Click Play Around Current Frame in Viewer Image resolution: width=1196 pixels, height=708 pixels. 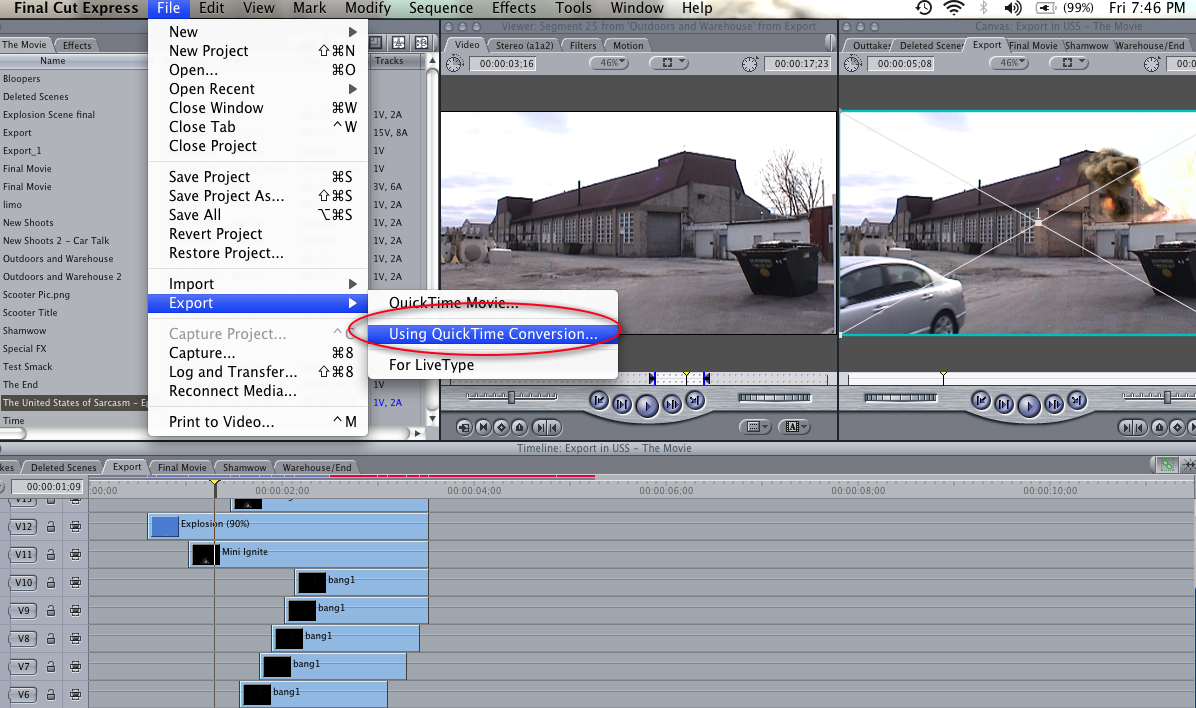click(x=671, y=404)
